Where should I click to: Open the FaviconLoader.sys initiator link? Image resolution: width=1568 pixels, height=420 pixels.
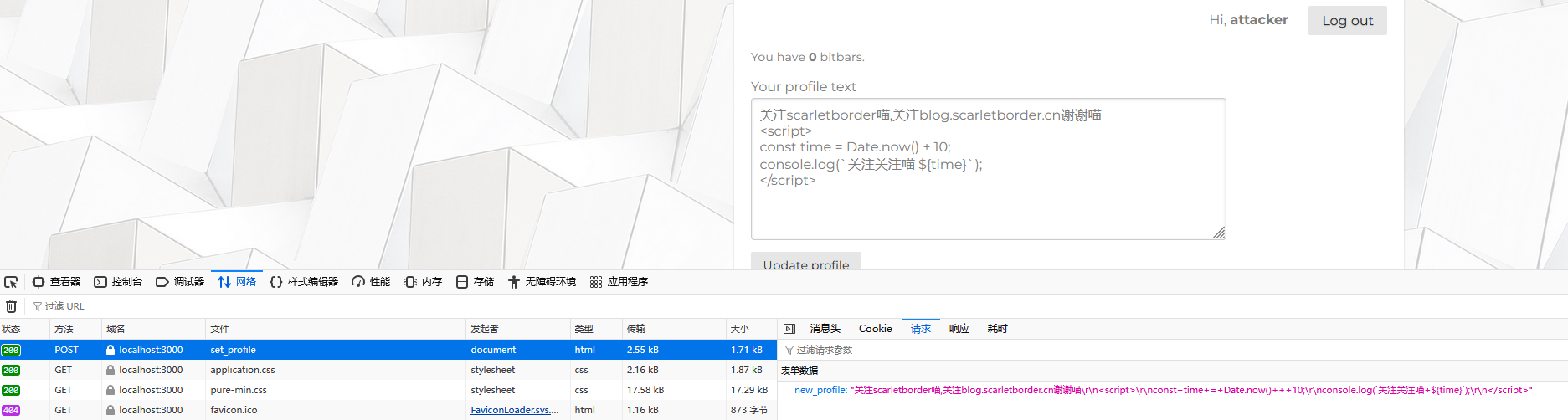514,410
